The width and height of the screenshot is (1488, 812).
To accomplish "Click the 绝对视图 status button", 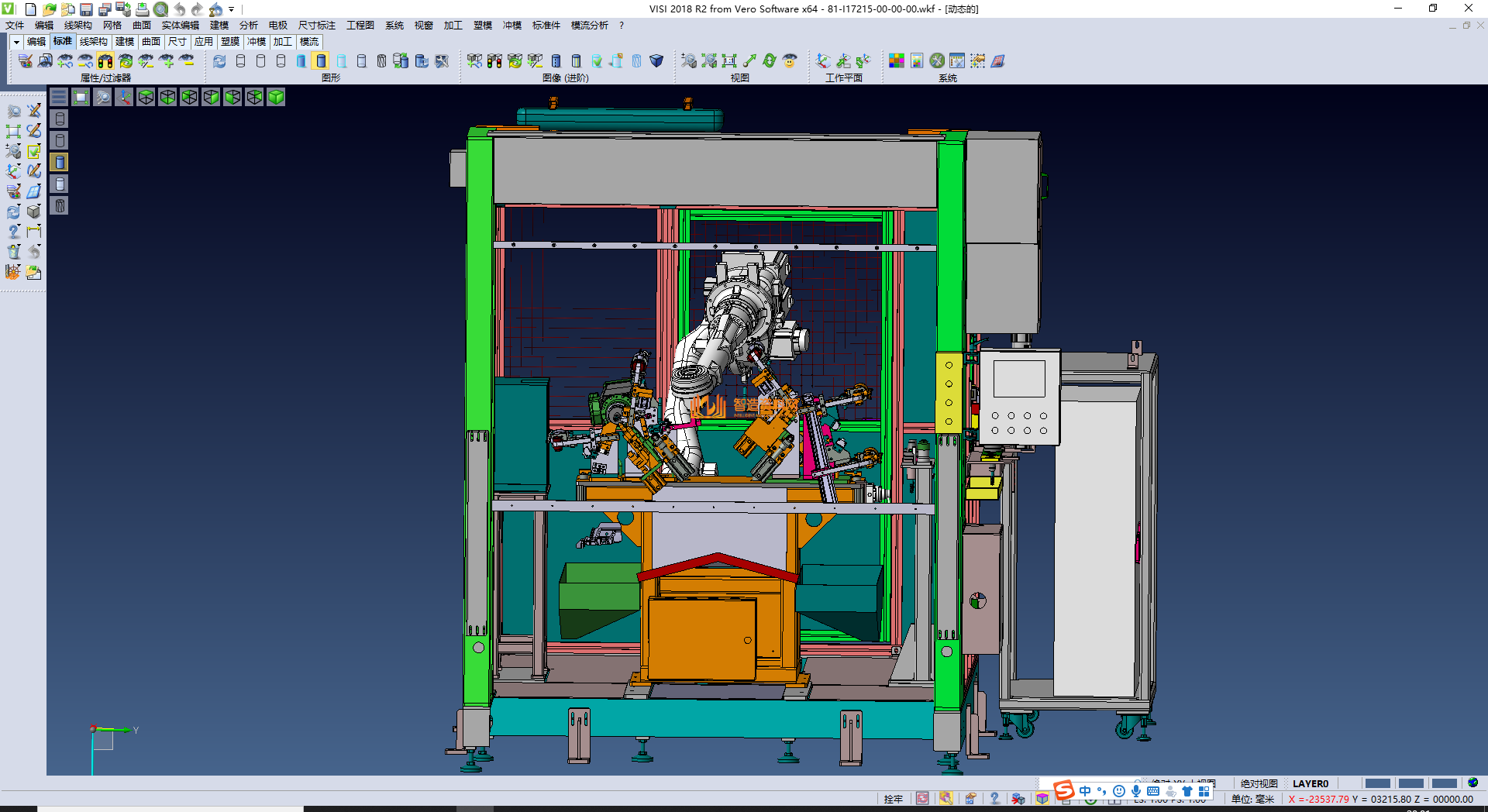I will pos(1259,783).
